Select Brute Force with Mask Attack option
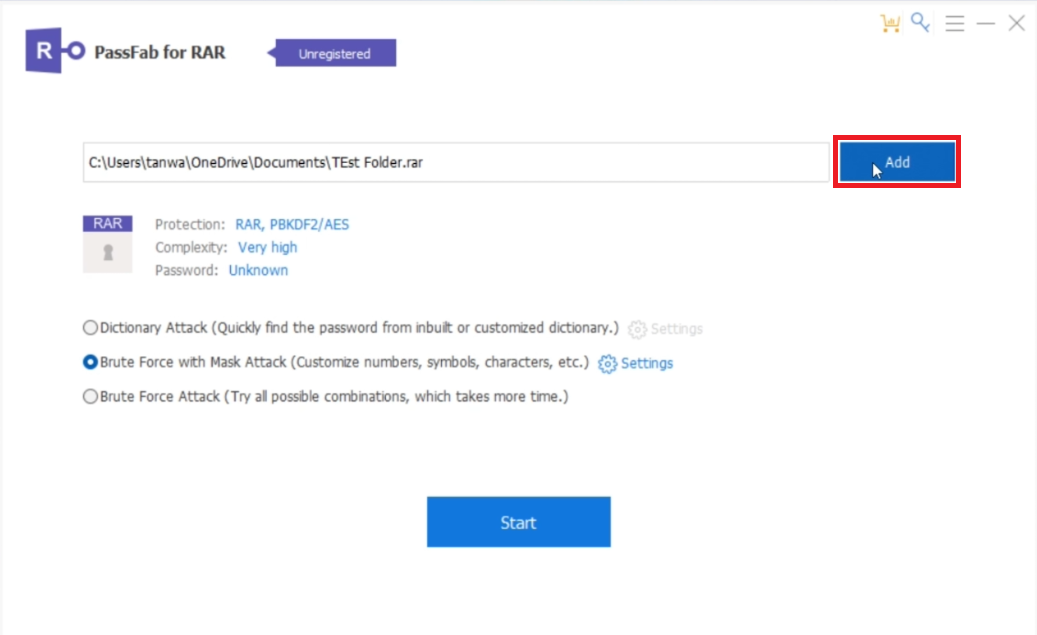Screen dimensions: 1037x635 [91, 362]
